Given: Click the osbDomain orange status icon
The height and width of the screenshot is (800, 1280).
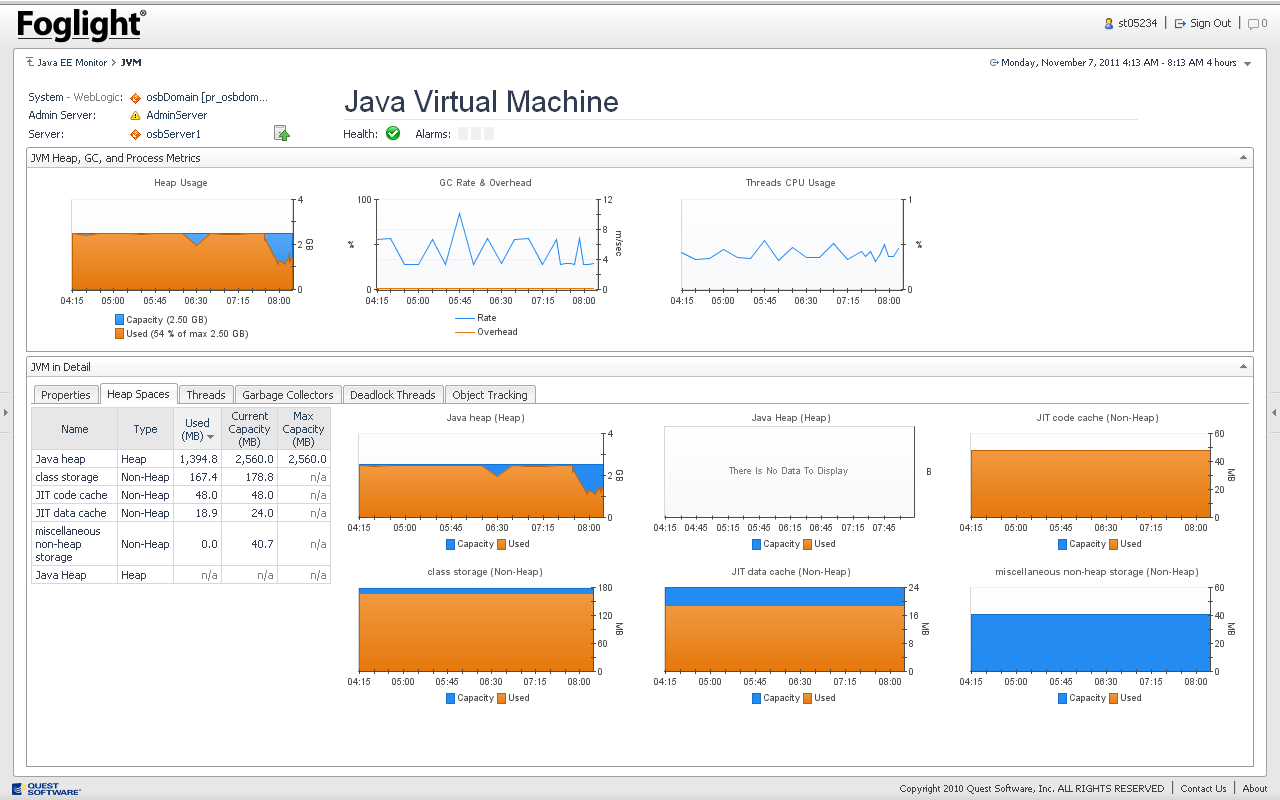Looking at the screenshot, I should (135, 98).
